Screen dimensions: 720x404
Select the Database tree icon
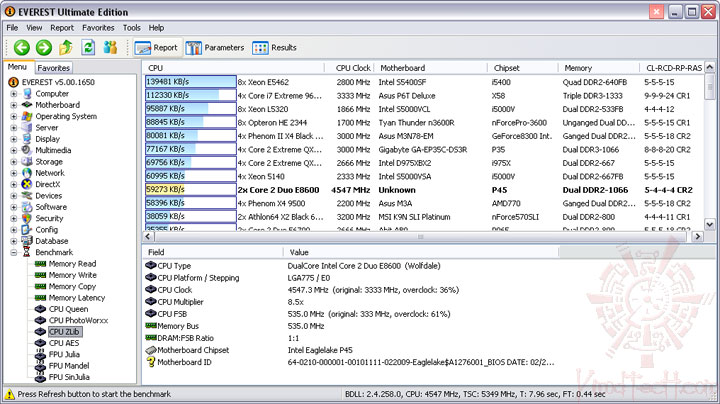click(27, 241)
